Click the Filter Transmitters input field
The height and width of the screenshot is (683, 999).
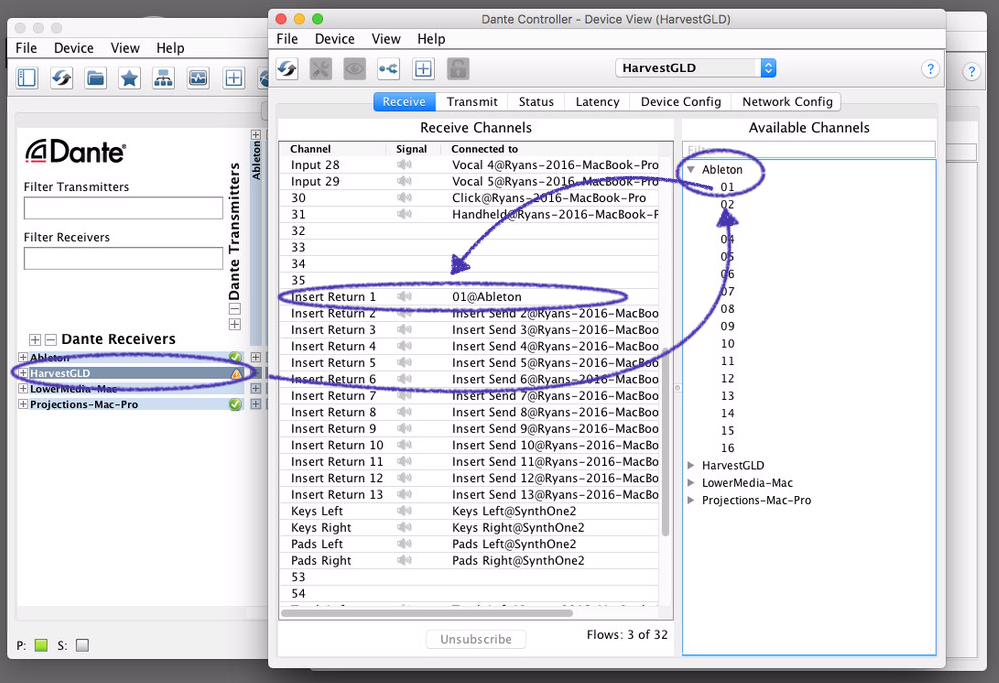(x=123, y=208)
